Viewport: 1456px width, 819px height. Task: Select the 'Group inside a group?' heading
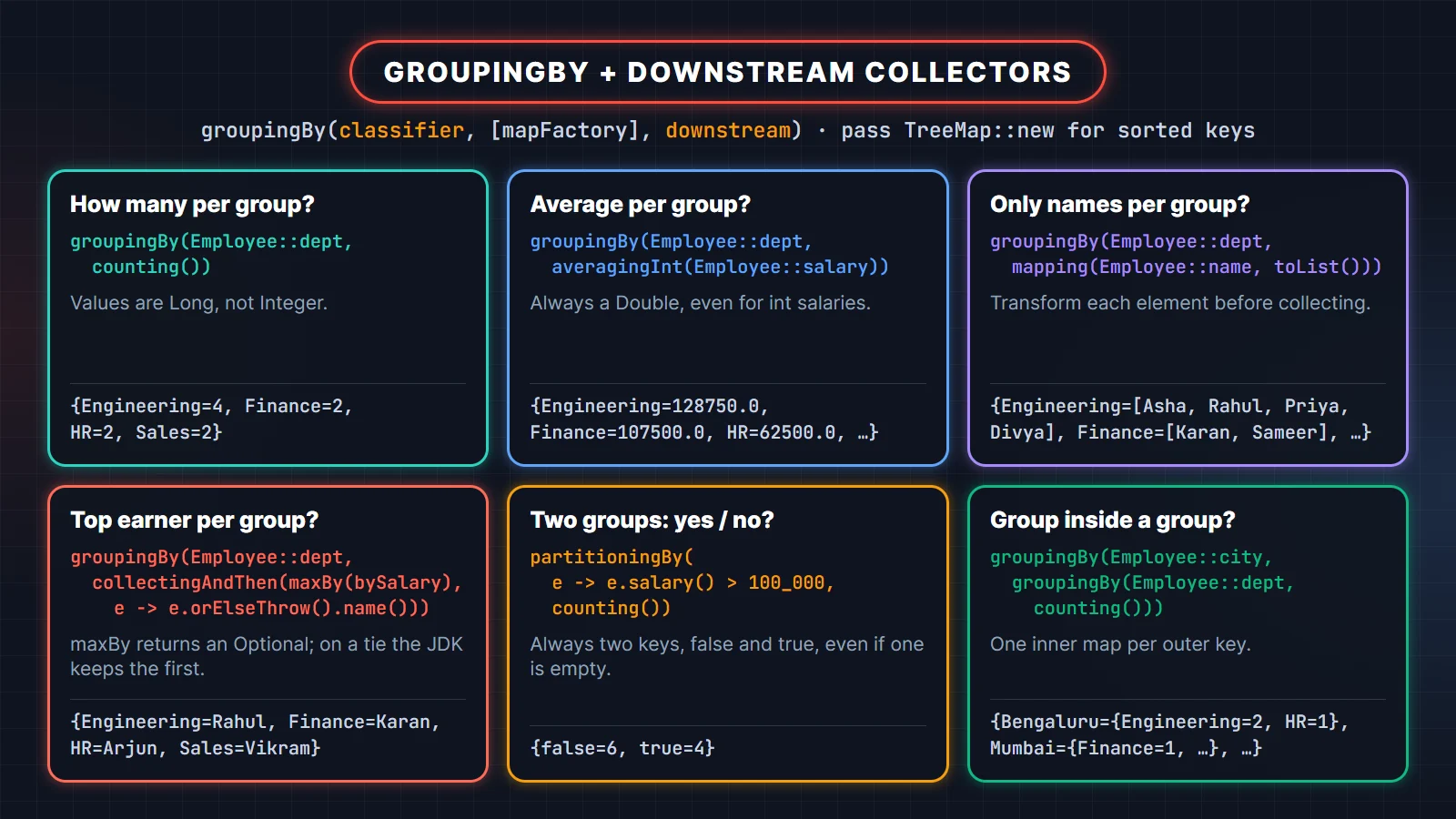pos(1112,521)
